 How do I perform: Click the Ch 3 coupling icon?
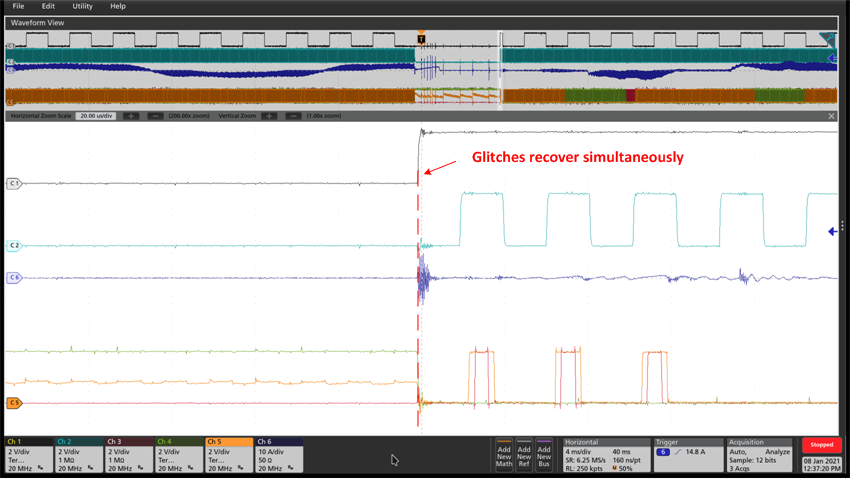[x=141, y=468]
